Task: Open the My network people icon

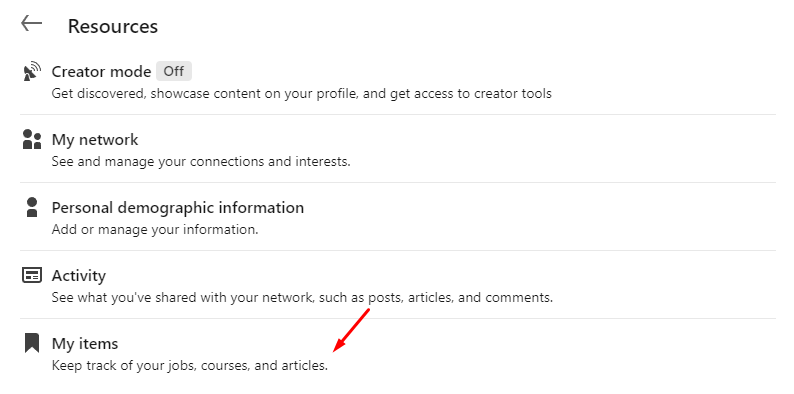Action: (x=32, y=139)
